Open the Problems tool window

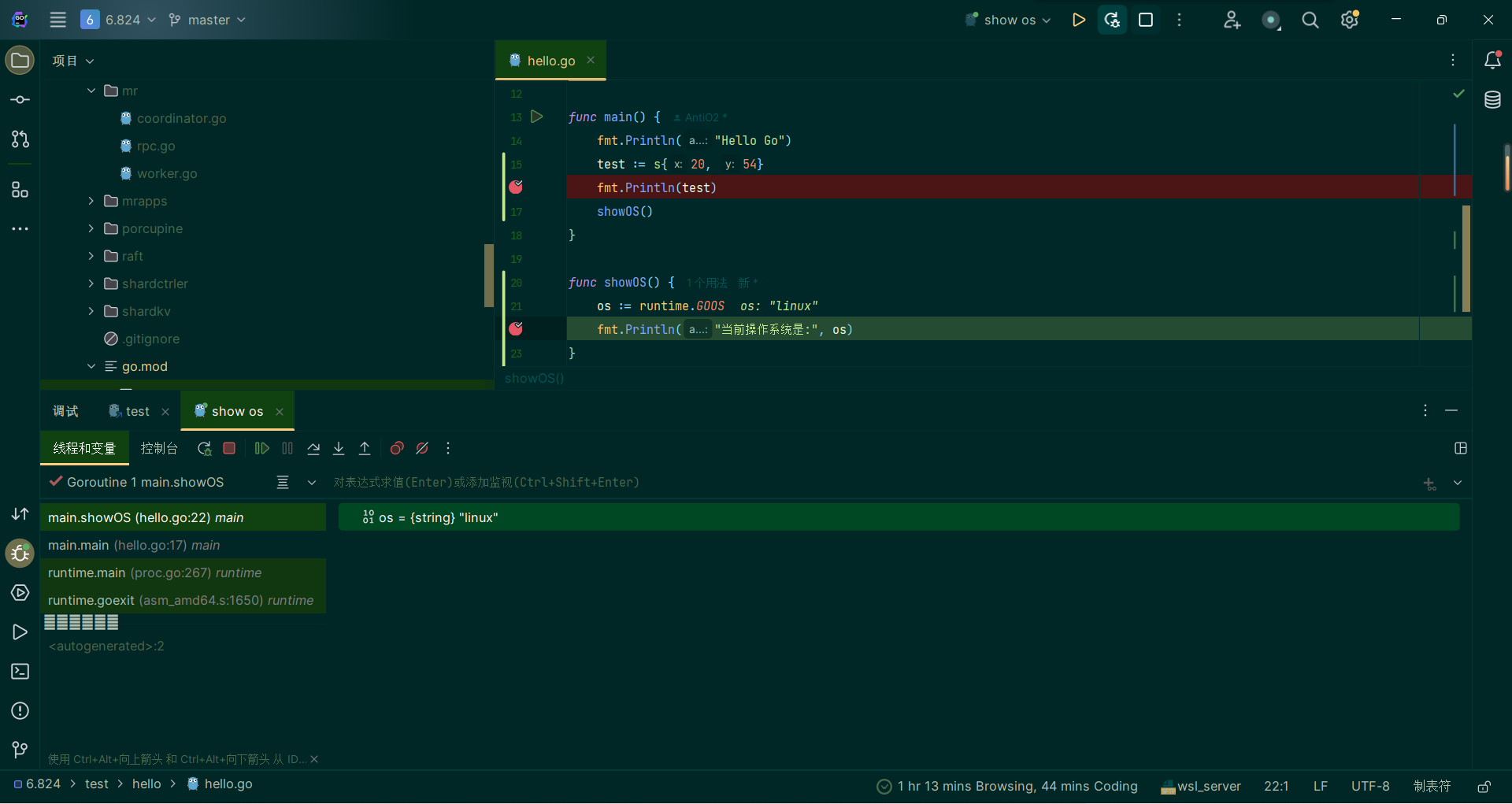tap(20, 710)
